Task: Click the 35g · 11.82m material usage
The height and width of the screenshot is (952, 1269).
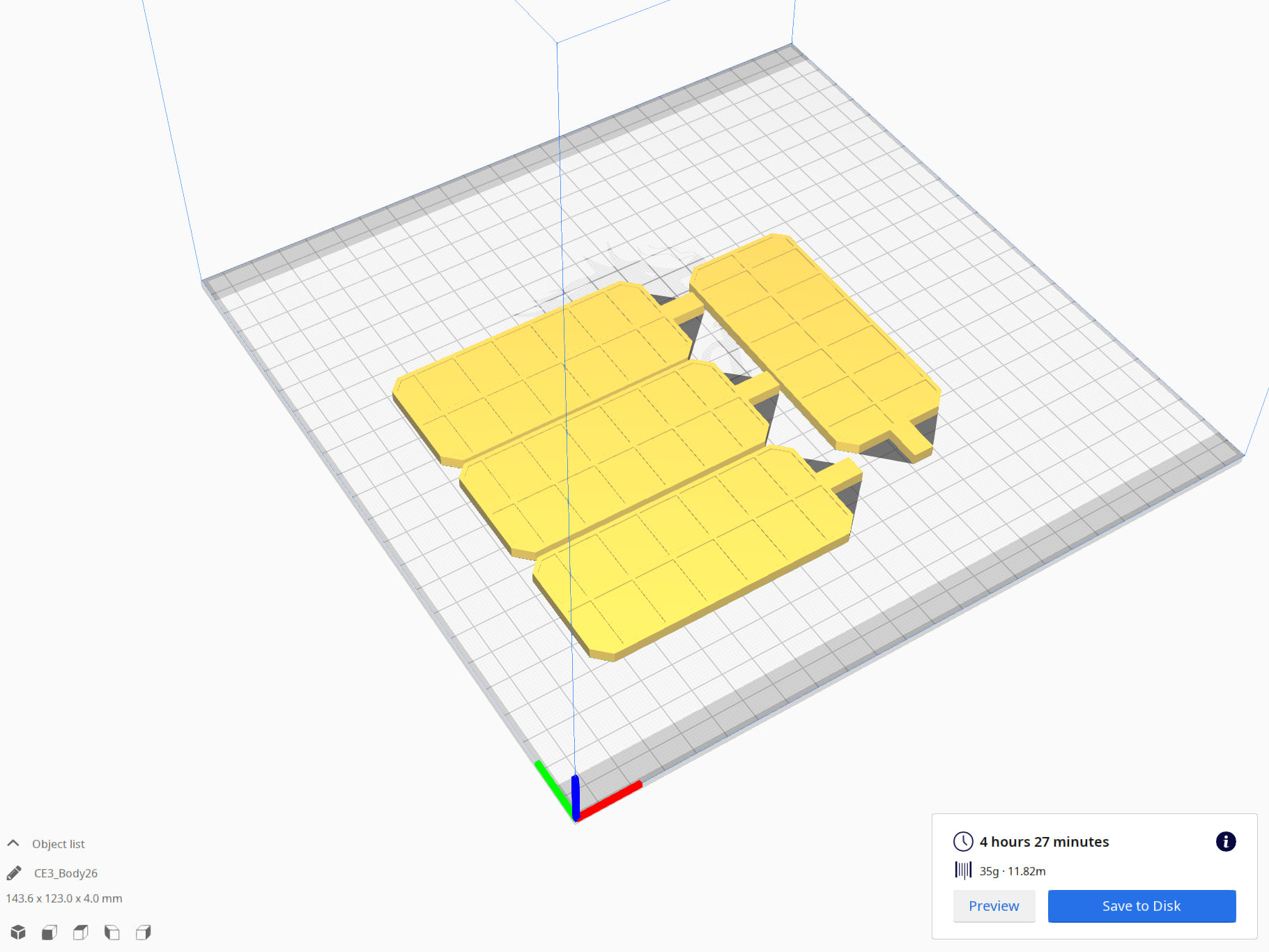Action: click(x=1013, y=871)
